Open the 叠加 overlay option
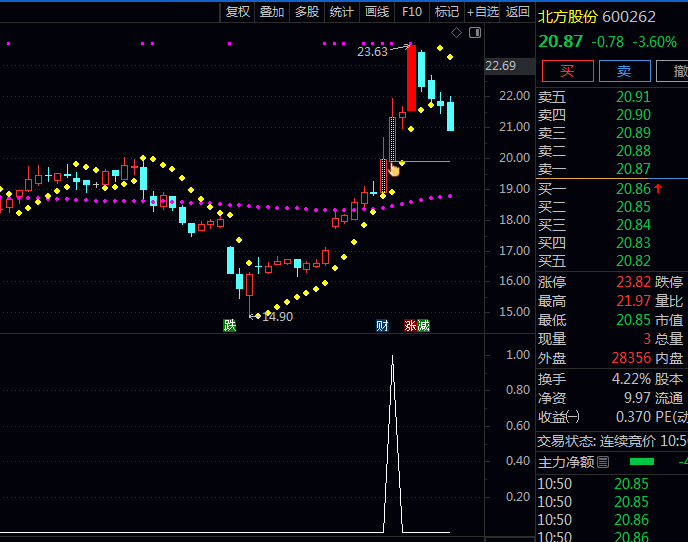The width and height of the screenshot is (688, 542). (272, 12)
